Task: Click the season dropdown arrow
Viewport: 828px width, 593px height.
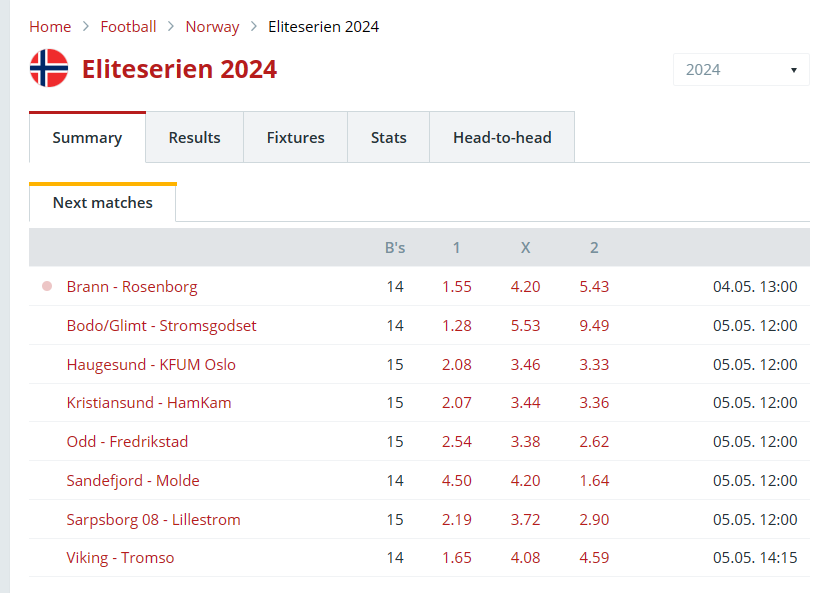Action: pos(793,70)
